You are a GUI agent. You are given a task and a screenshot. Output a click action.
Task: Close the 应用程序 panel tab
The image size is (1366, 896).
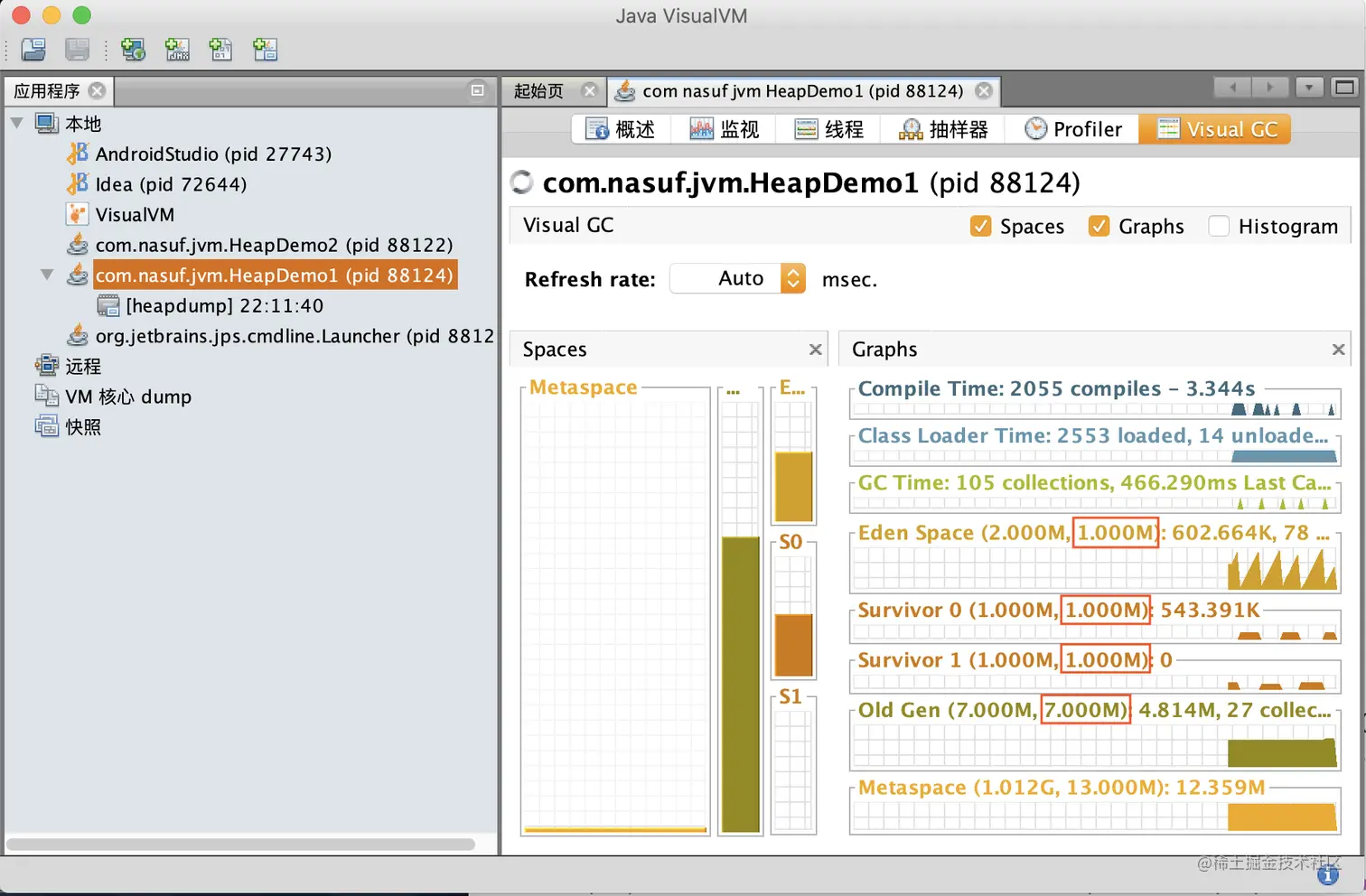98,90
